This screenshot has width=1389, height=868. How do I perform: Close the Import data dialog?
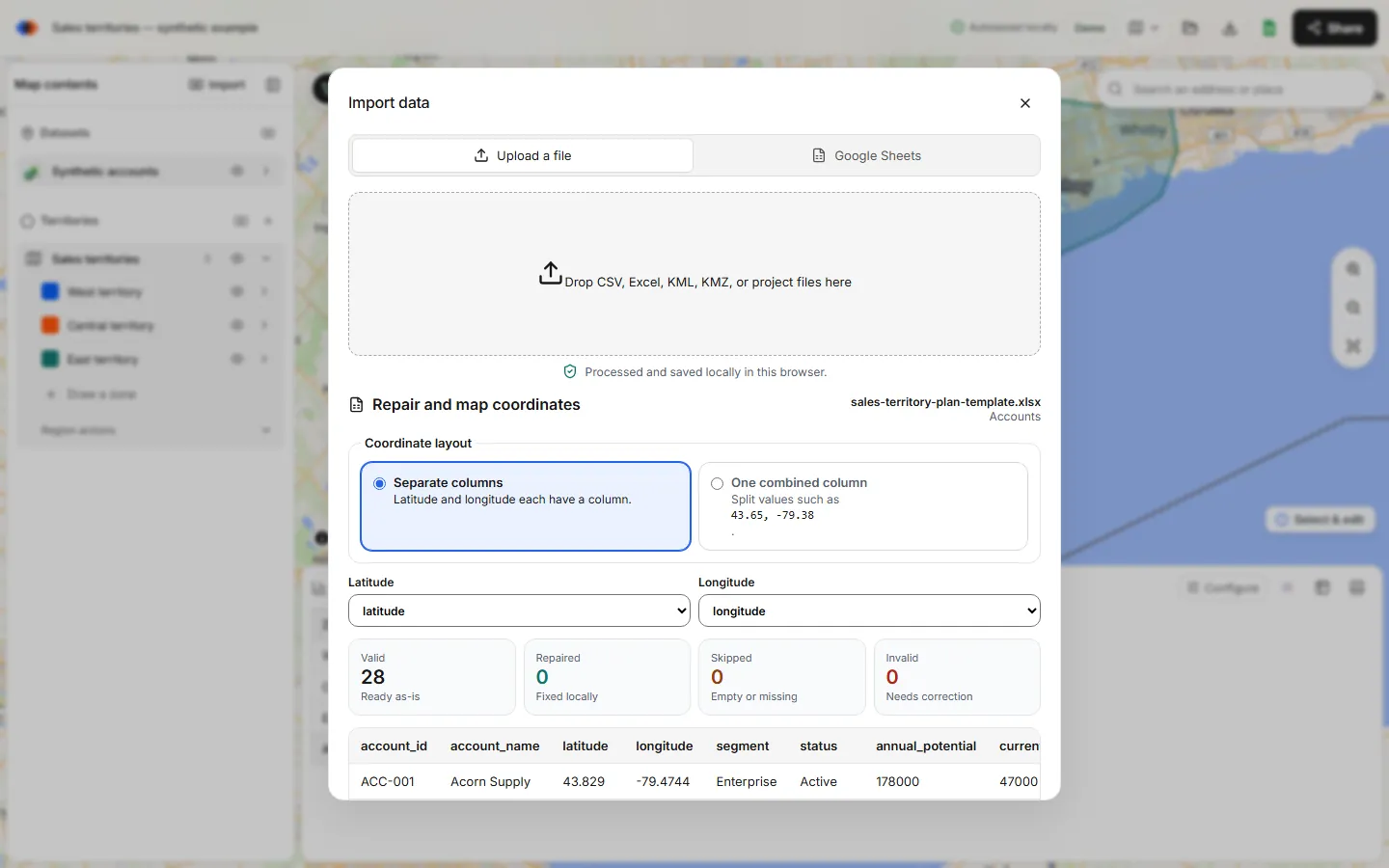[x=1025, y=103]
